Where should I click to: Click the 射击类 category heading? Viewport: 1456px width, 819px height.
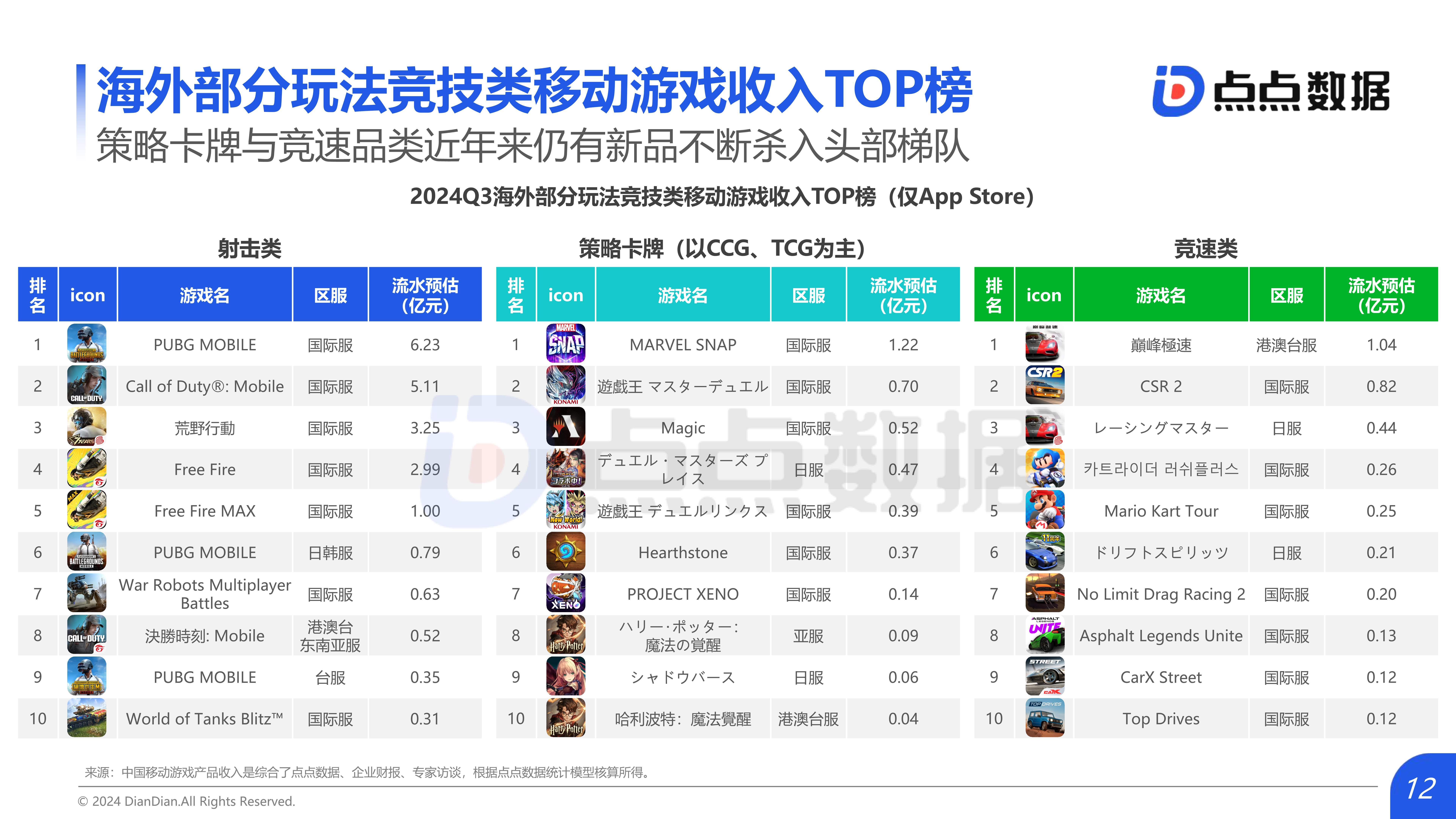pos(250,249)
